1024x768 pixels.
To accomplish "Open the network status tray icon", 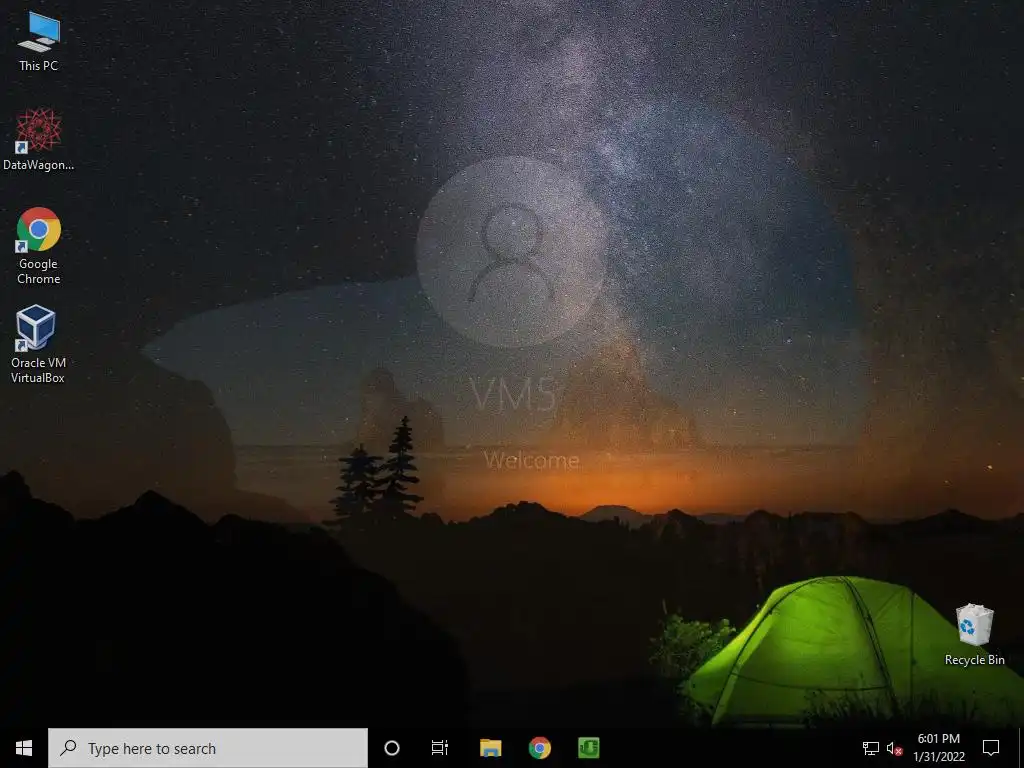I will tap(871, 748).
